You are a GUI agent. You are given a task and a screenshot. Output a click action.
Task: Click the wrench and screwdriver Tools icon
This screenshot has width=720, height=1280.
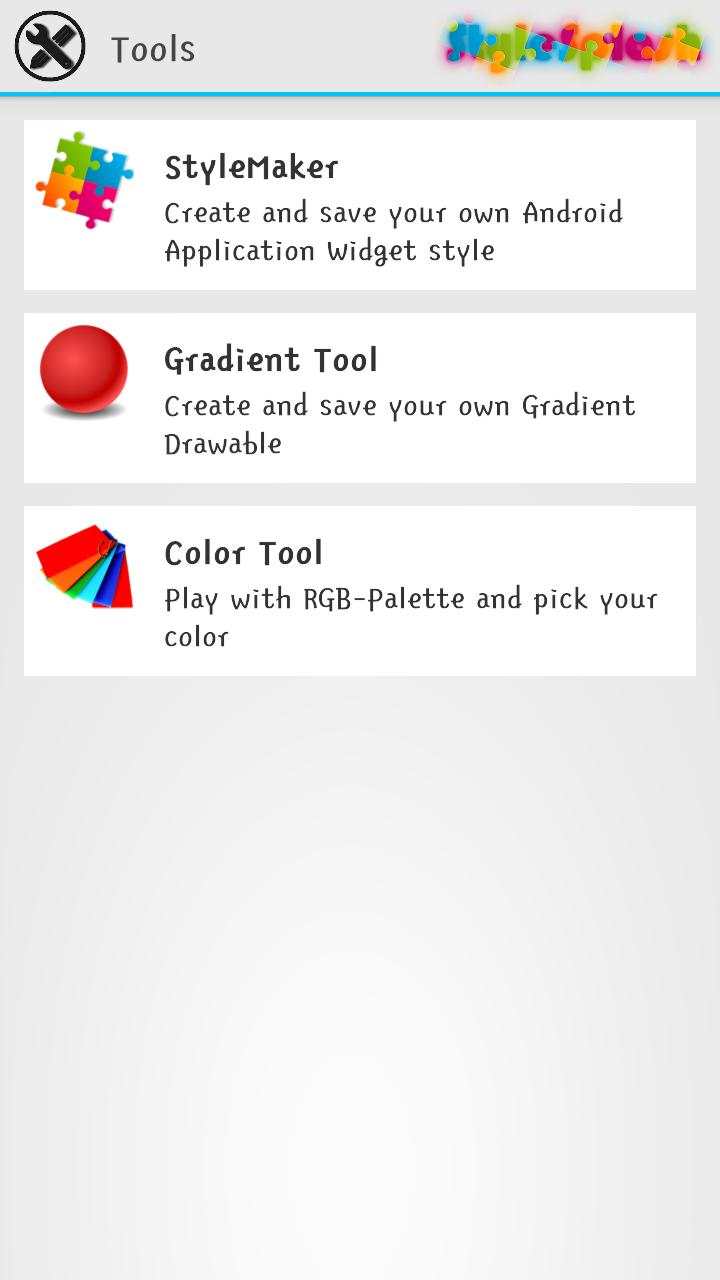click(x=51, y=46)
